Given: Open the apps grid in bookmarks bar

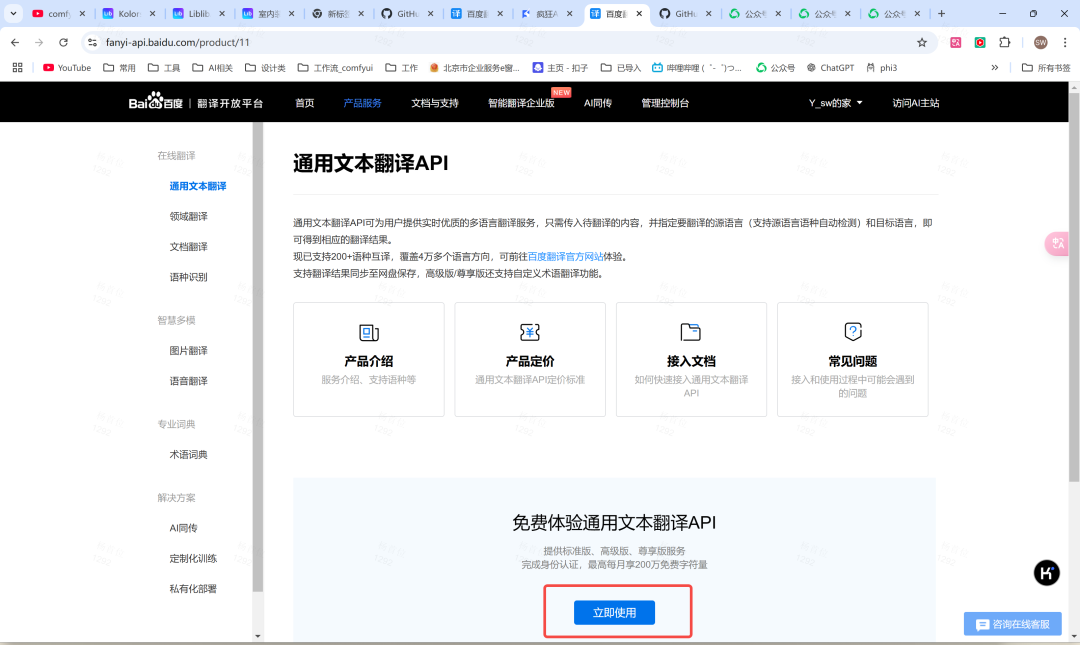Looking at the screenshot, I should [x=17, y=68].
